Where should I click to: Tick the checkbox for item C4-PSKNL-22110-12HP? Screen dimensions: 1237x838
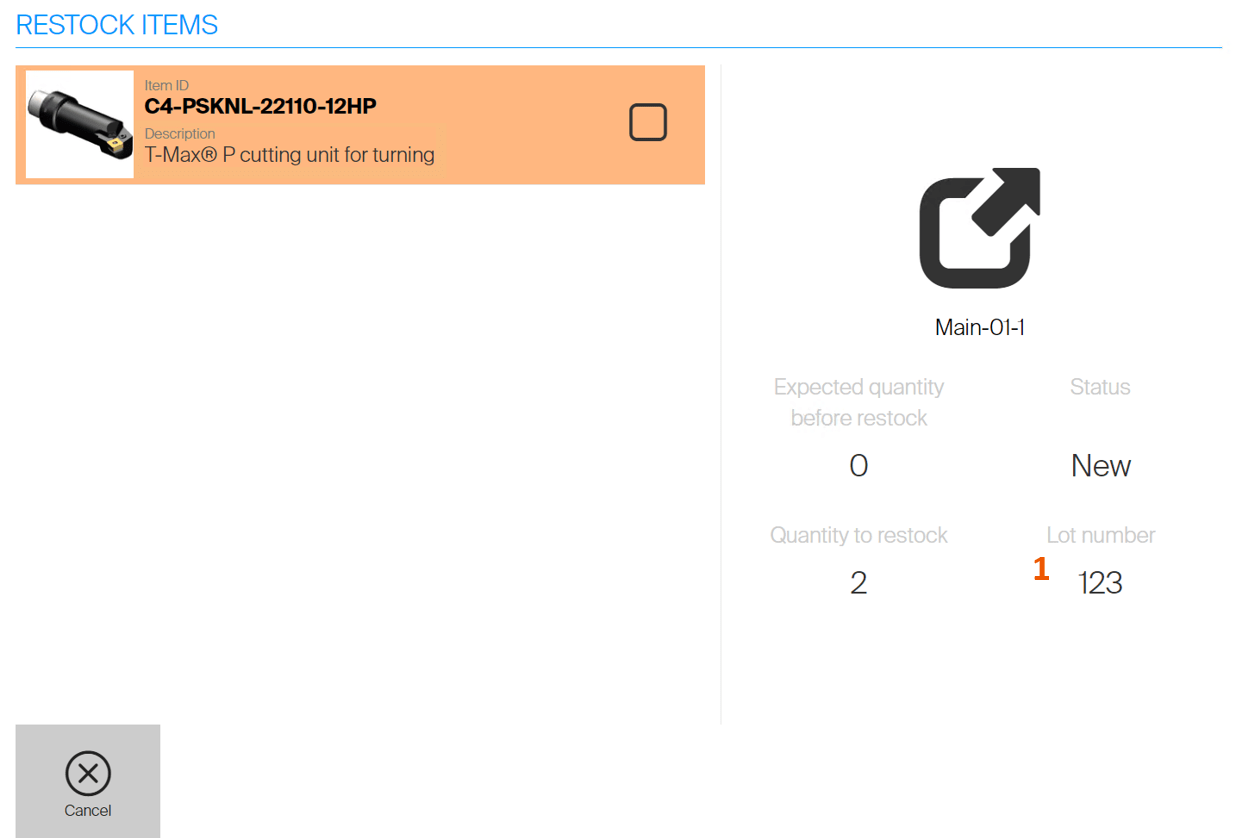coord(647,123)
